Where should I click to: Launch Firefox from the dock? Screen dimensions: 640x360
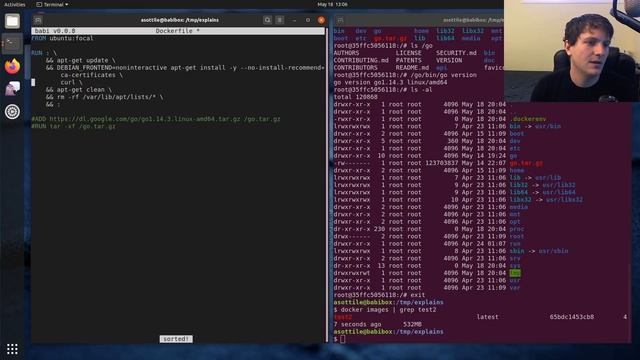(12, 66)
